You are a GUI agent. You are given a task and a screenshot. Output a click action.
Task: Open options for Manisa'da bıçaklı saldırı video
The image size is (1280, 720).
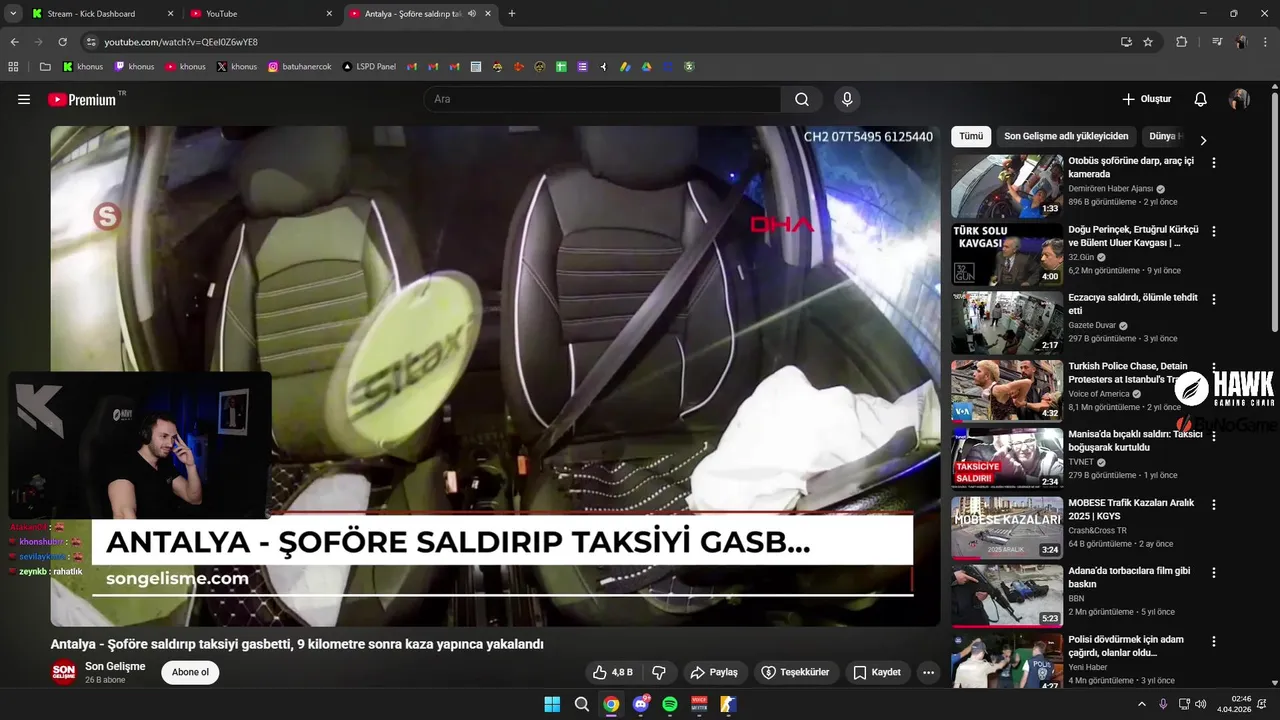[x=1214, y=436]
